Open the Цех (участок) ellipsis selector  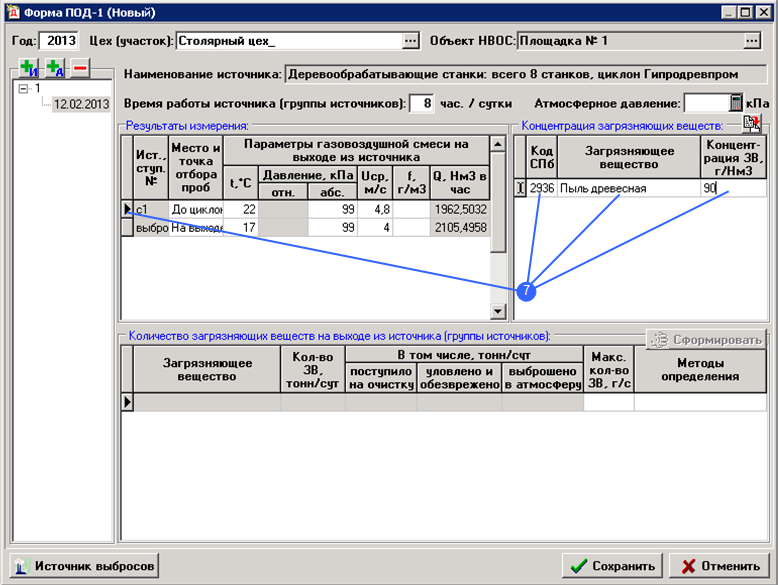tap(410, 41)
